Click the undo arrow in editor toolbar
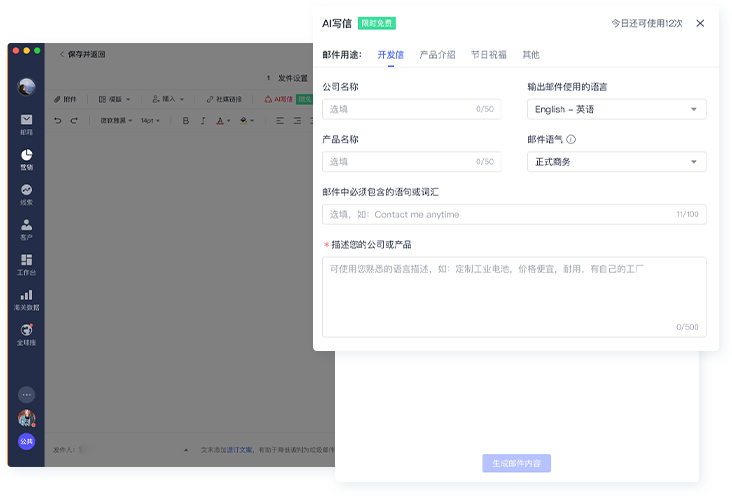Image resolution: width=732 pixels, height=496 pixels. pyautogui.click(x=59, y=121)
